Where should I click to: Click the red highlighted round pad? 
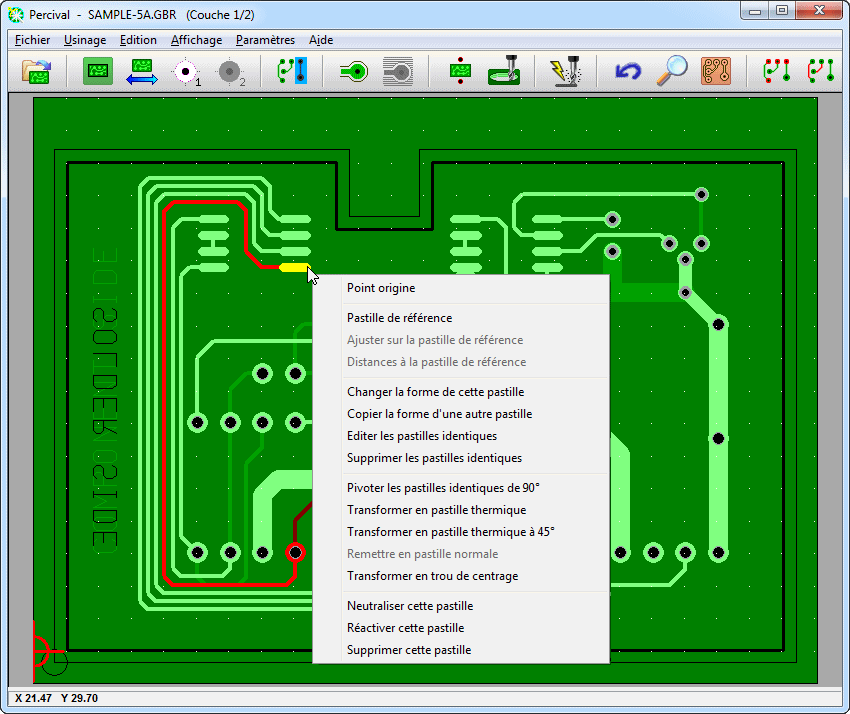(295, 552)
